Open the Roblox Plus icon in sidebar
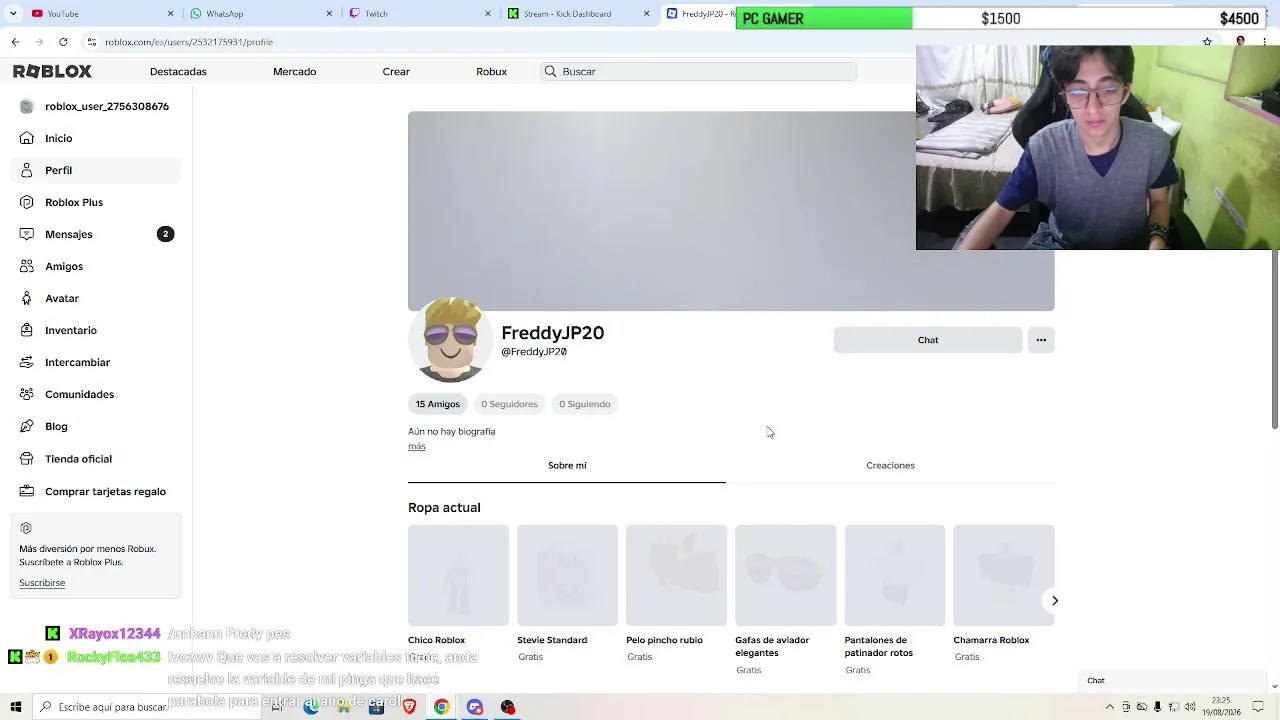Screen dimensions: 1280x720 (27, 202)
